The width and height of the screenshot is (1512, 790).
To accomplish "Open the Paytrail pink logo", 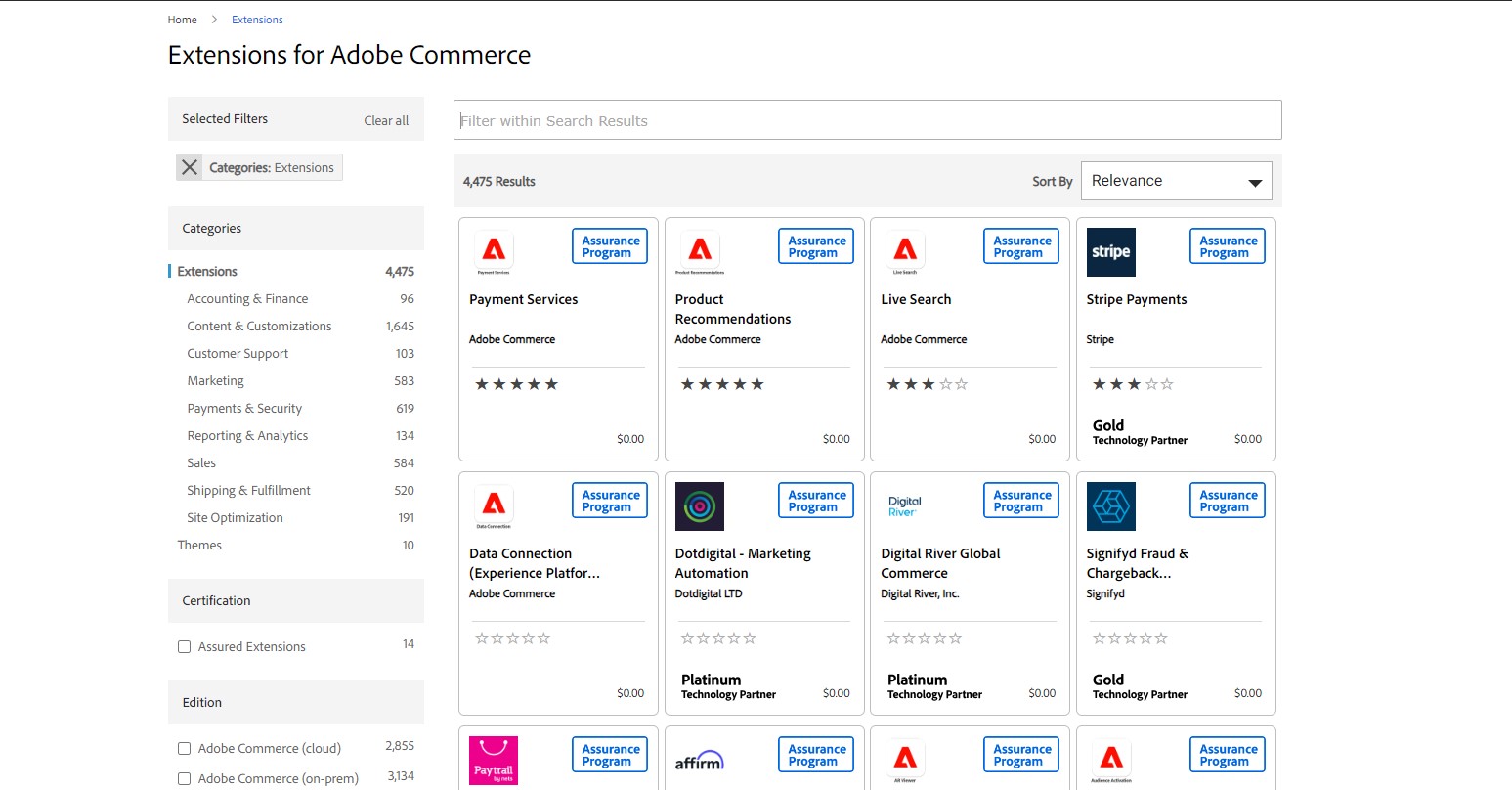I will click(494, 761).
